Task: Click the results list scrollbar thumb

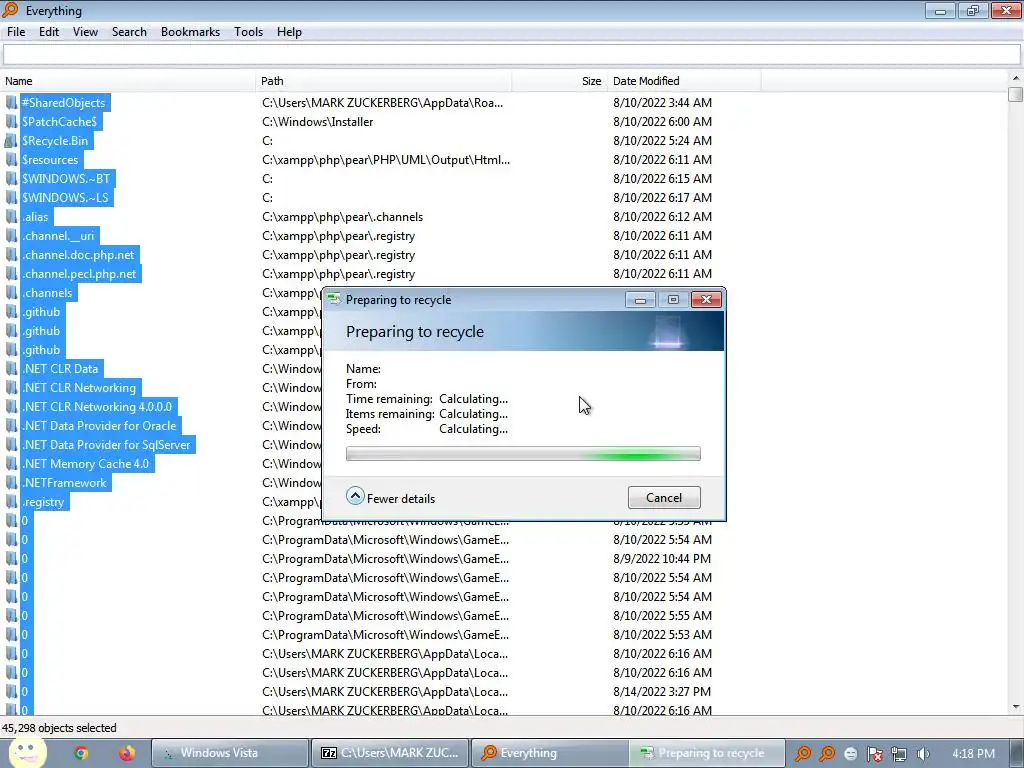Action: (1016, 94)
